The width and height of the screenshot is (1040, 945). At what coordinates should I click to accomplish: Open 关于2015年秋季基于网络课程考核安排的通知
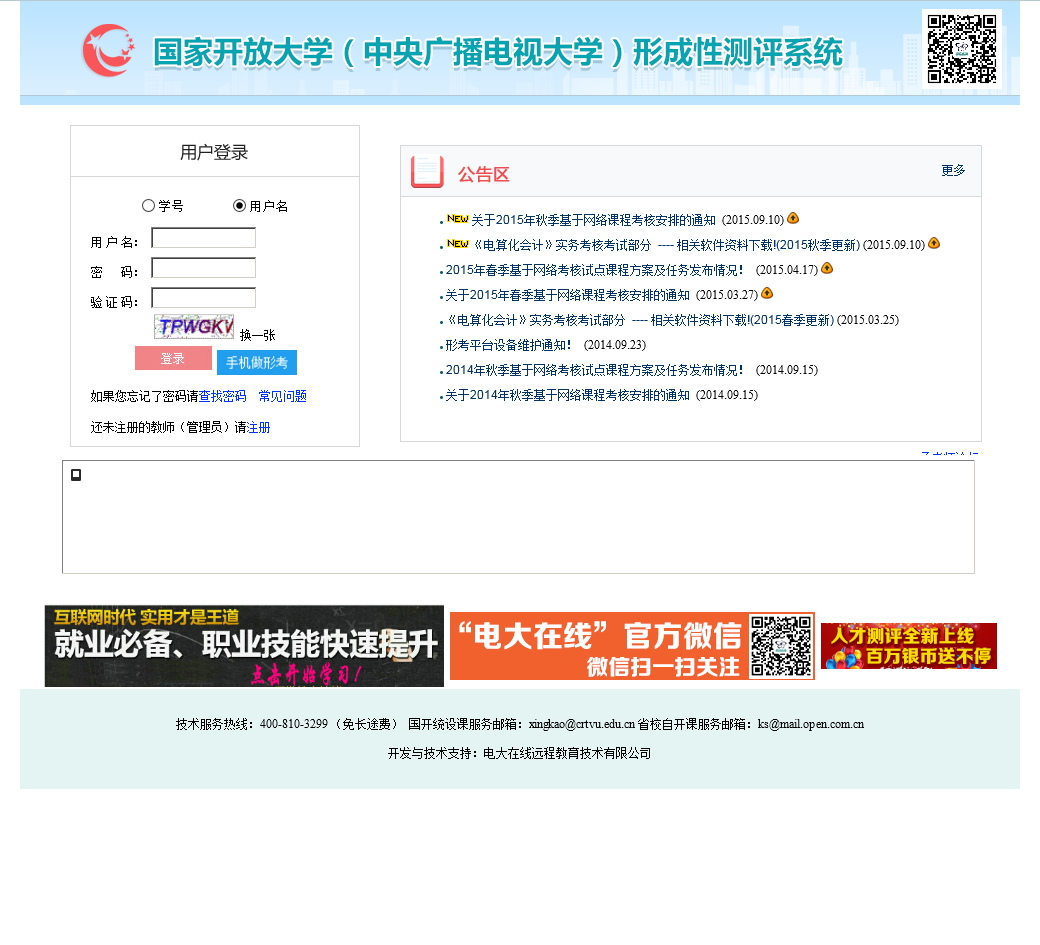(594, 220)
